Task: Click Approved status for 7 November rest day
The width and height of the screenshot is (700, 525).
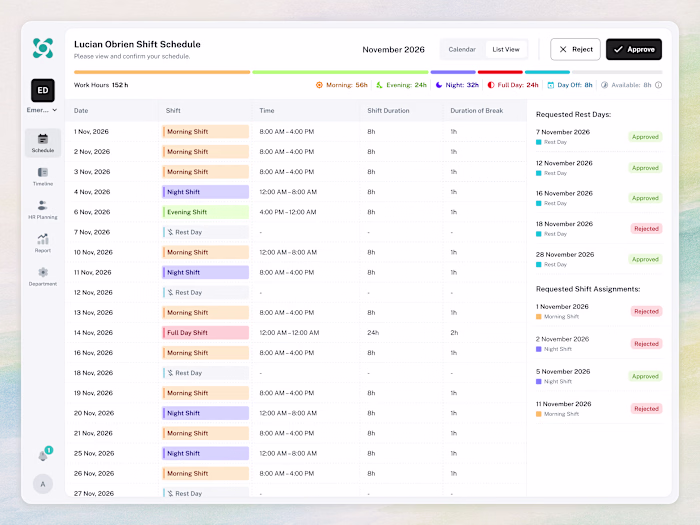Action: tap(645, 137)
